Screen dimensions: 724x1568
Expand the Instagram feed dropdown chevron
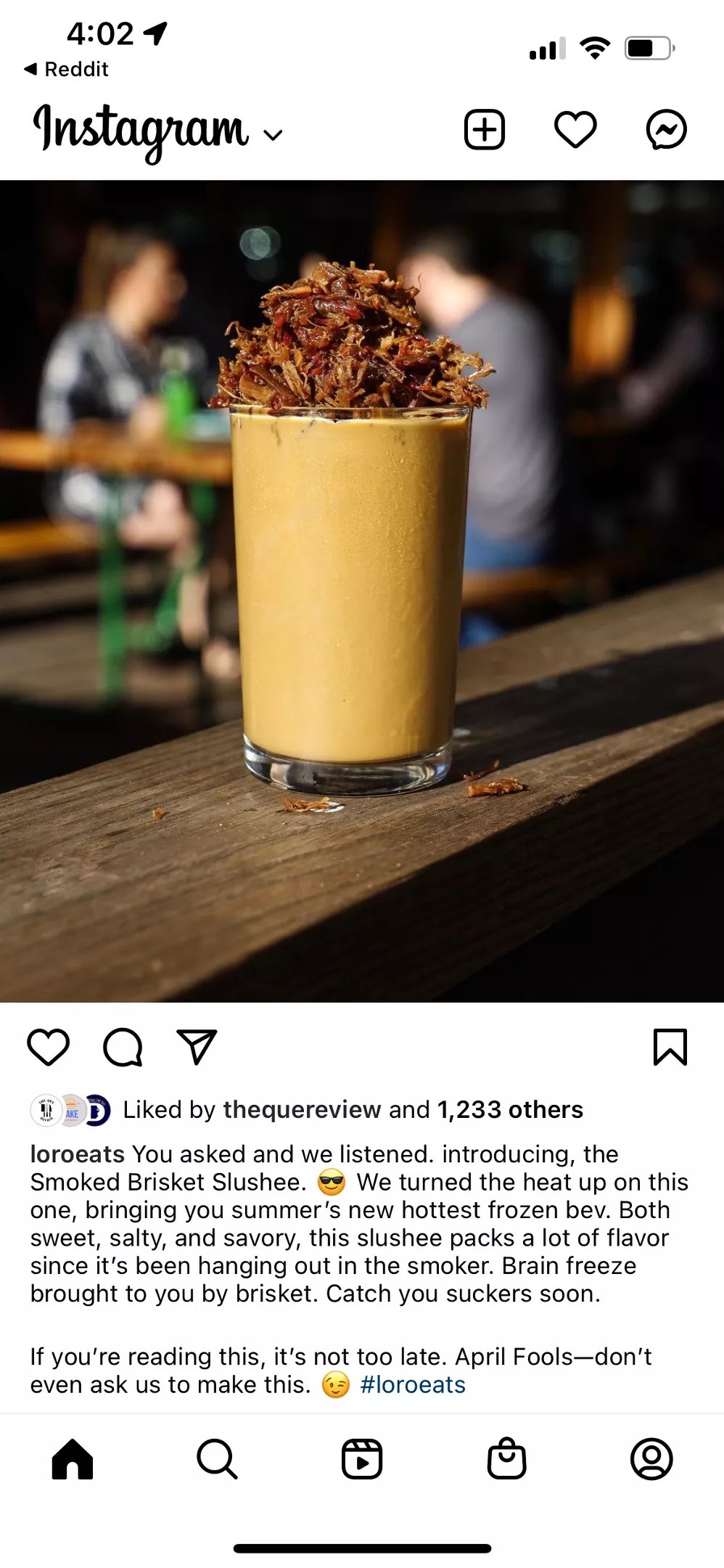[x=273, y=135]
